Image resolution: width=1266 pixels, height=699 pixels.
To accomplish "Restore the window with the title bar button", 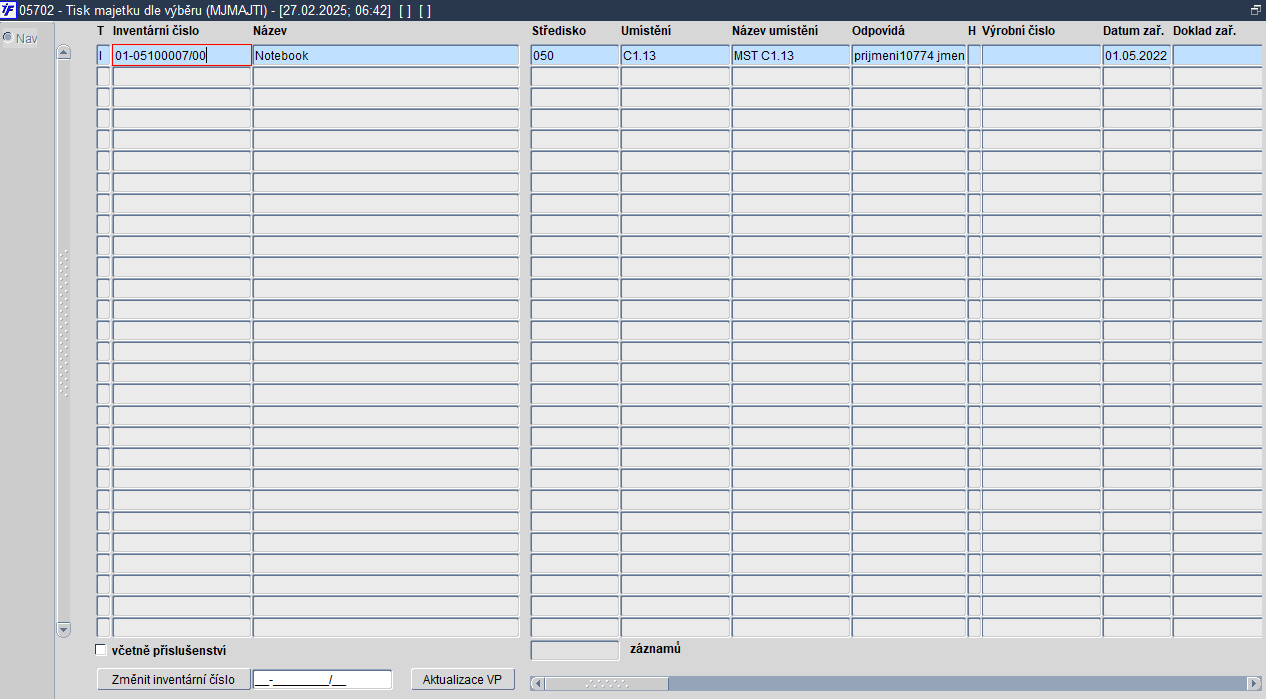I will pyautogui.click(x=1255, y=10).
